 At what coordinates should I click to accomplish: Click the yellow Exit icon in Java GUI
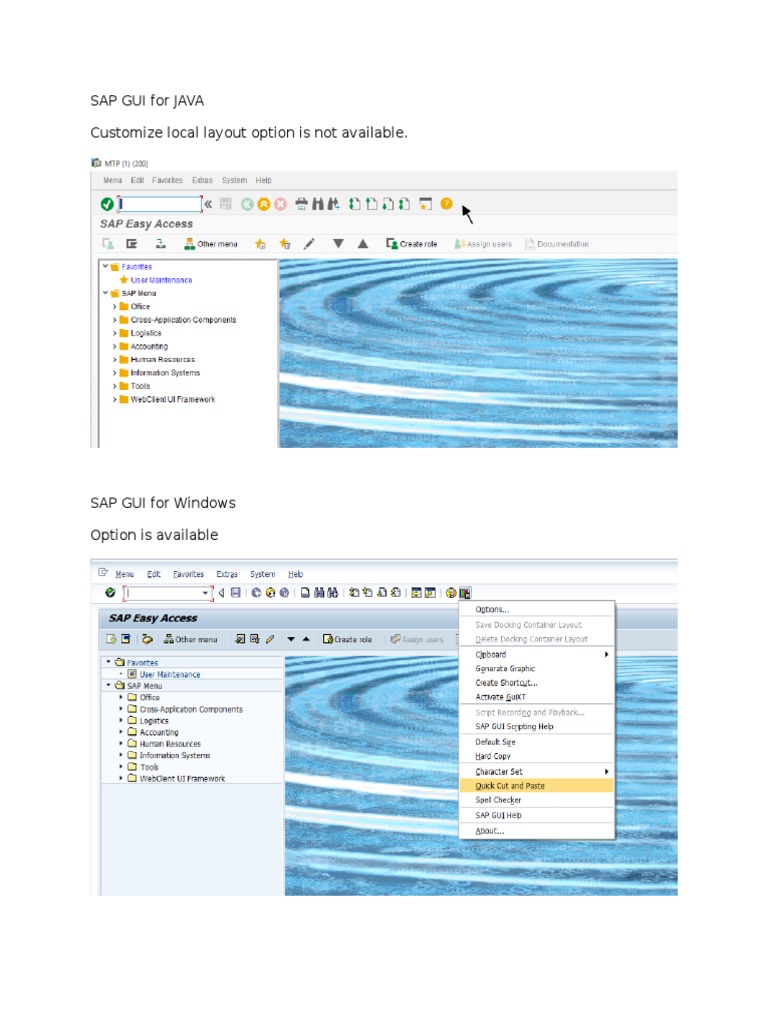tap(263, 204)
